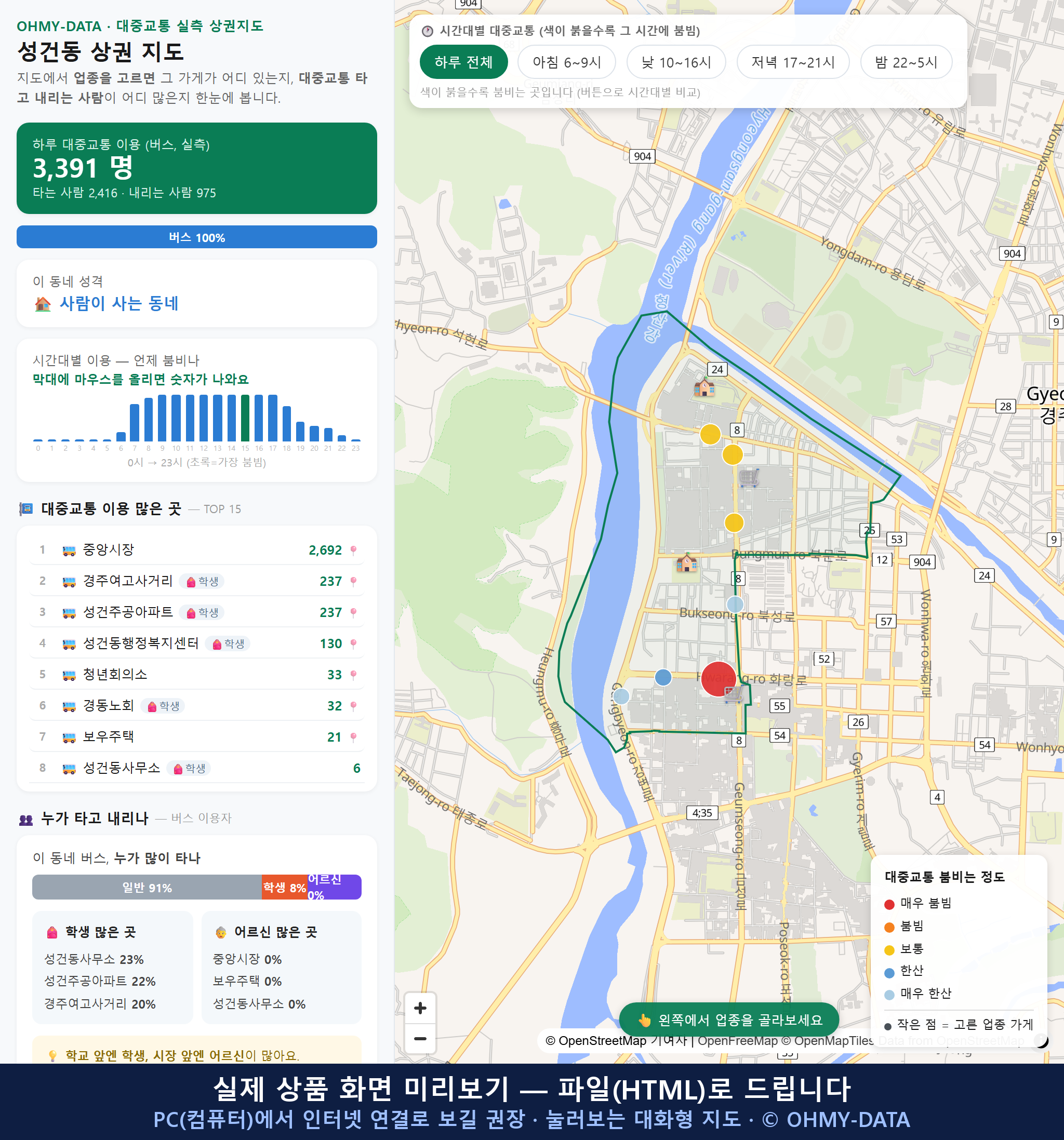The height and width of the screenshot is (1140, 1064).
Task: Click the 보우주택 0% senior entry
Action: click(x=247, y=981)
